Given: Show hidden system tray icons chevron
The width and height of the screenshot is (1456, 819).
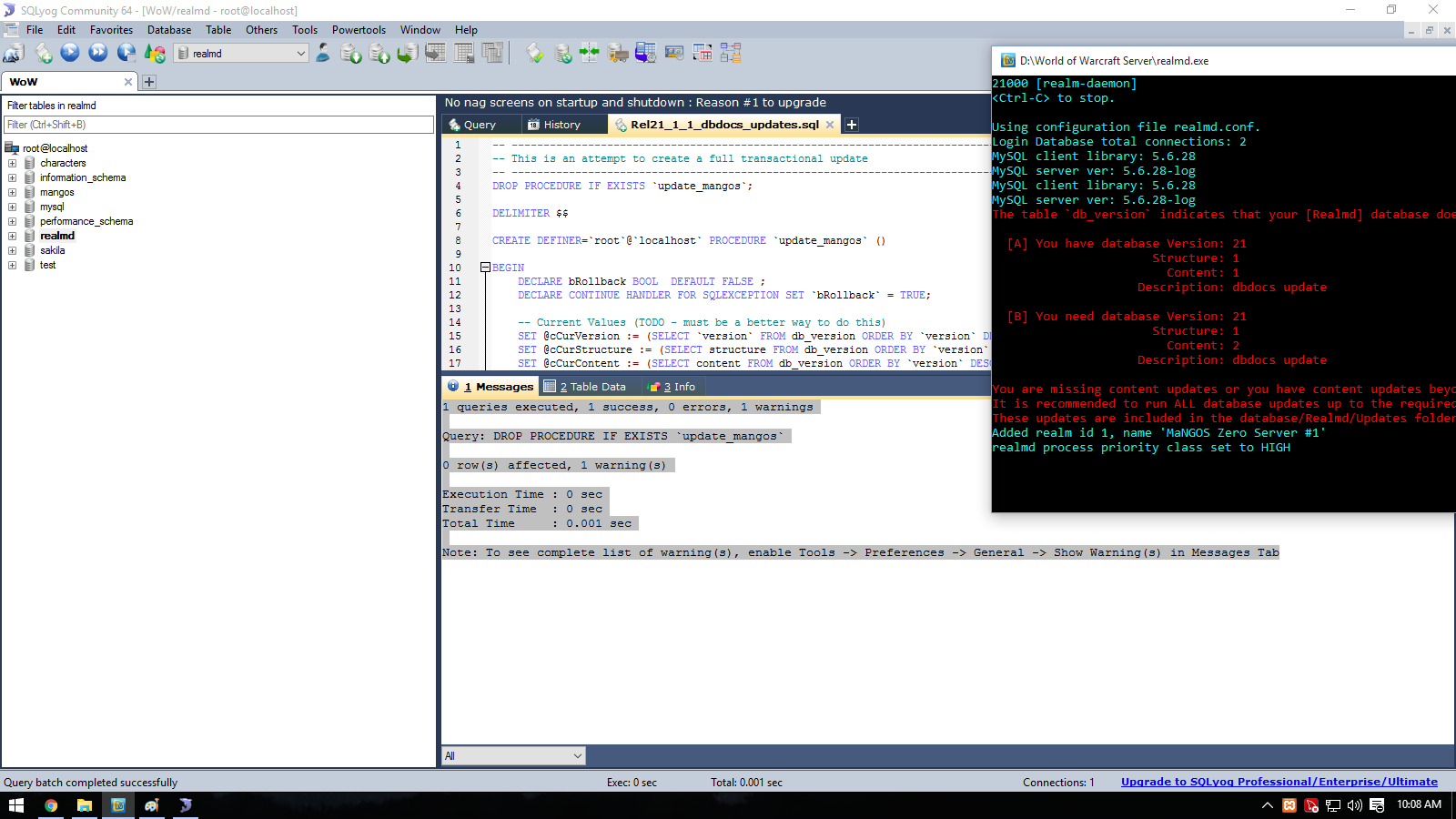Looking at the screenshot, I should pyautogui.click(x=1267, y=805).
